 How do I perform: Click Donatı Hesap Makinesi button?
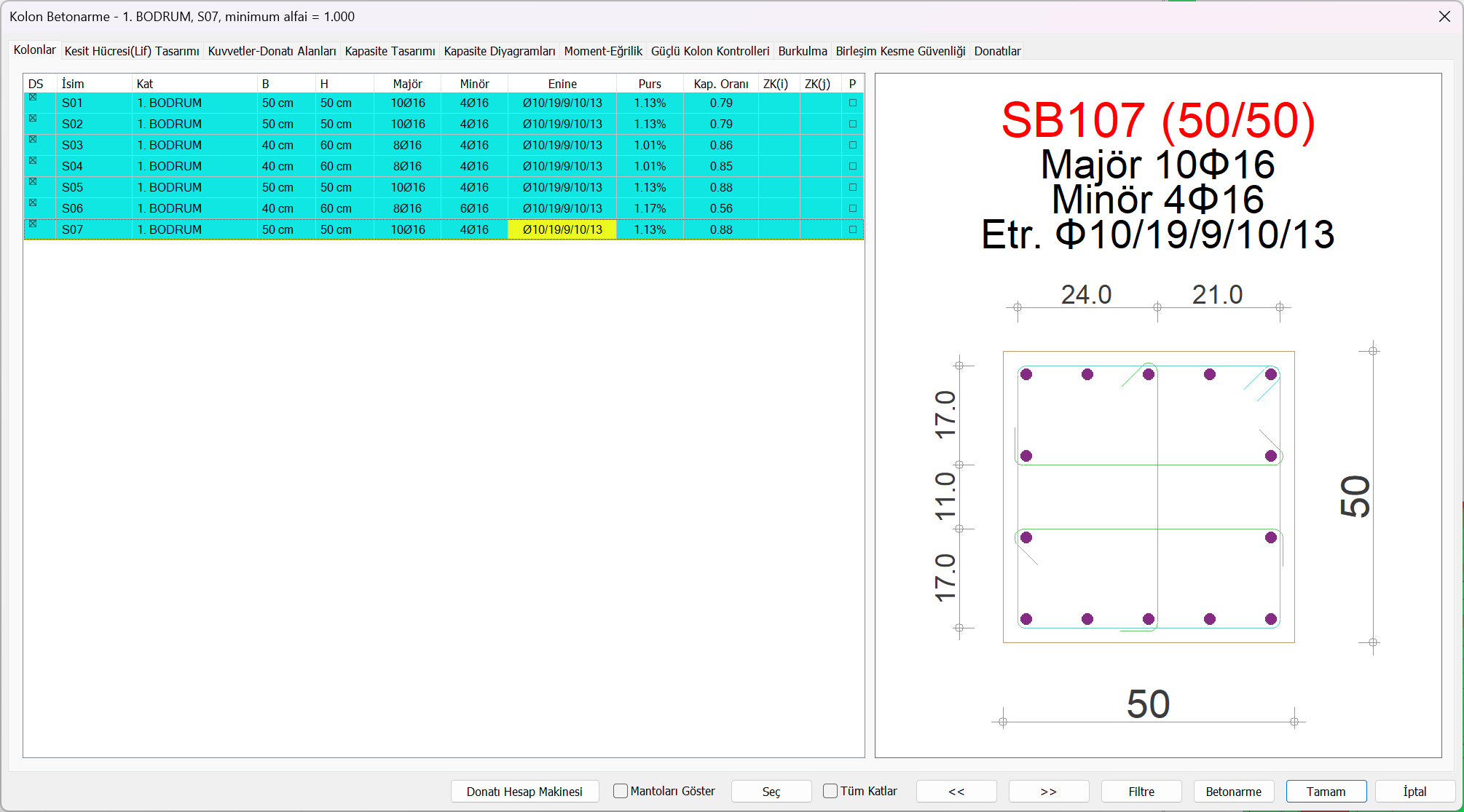(x=524, y=792)
